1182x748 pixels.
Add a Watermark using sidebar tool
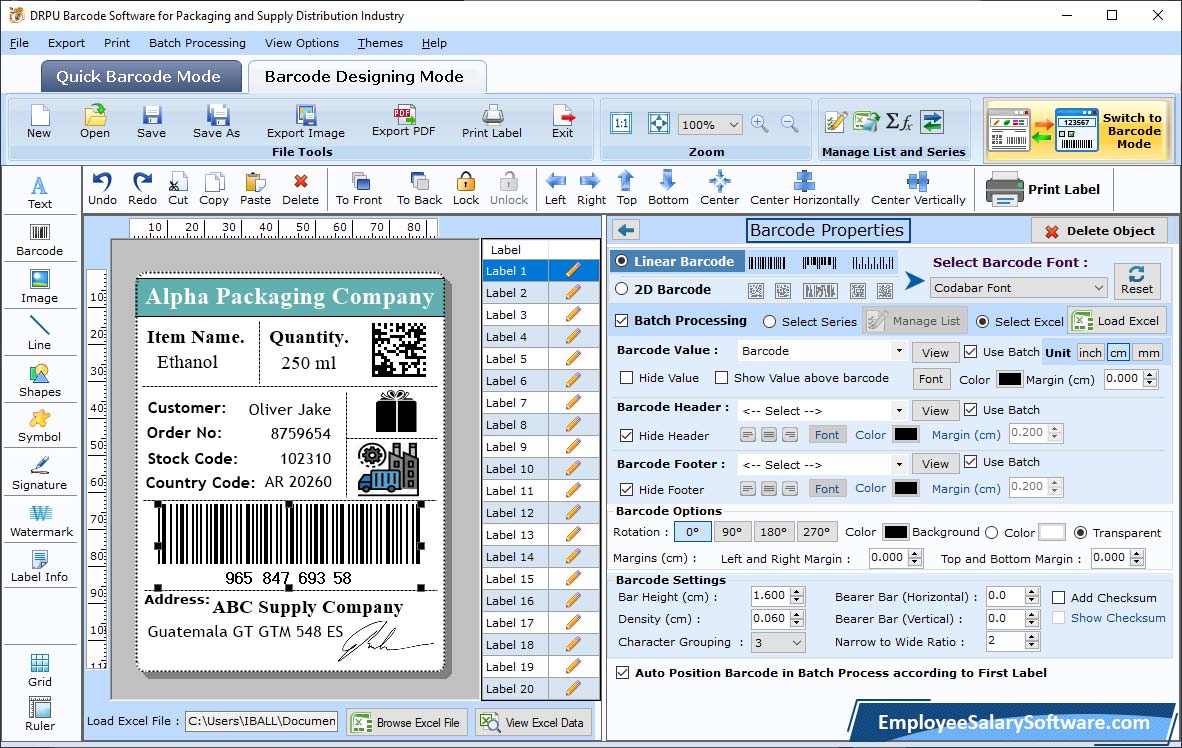(41, 520)
